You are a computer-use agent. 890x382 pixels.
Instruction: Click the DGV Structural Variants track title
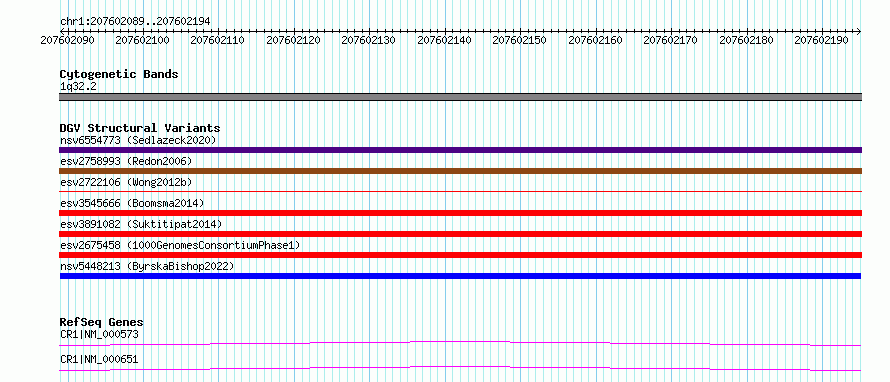point(140,128)
